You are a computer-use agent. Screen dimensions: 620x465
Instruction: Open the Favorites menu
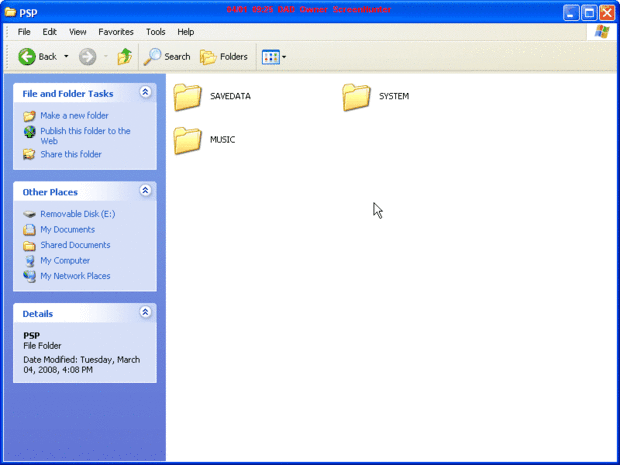116,32
